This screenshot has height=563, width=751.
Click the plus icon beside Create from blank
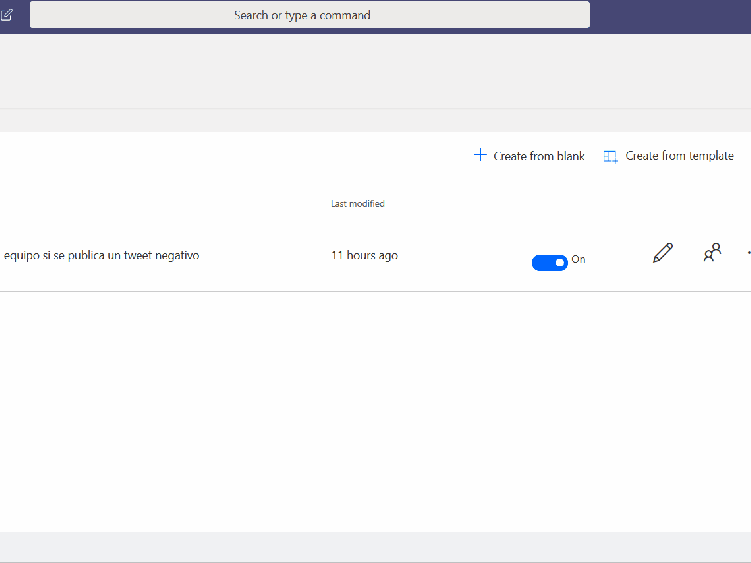click(480, 155)
